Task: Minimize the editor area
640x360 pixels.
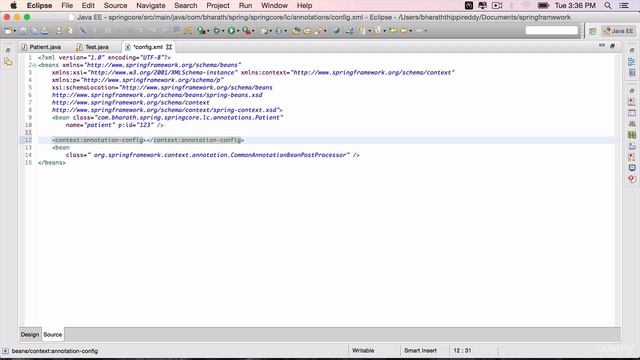Action: pyautogui.click(x=602, y=46)
